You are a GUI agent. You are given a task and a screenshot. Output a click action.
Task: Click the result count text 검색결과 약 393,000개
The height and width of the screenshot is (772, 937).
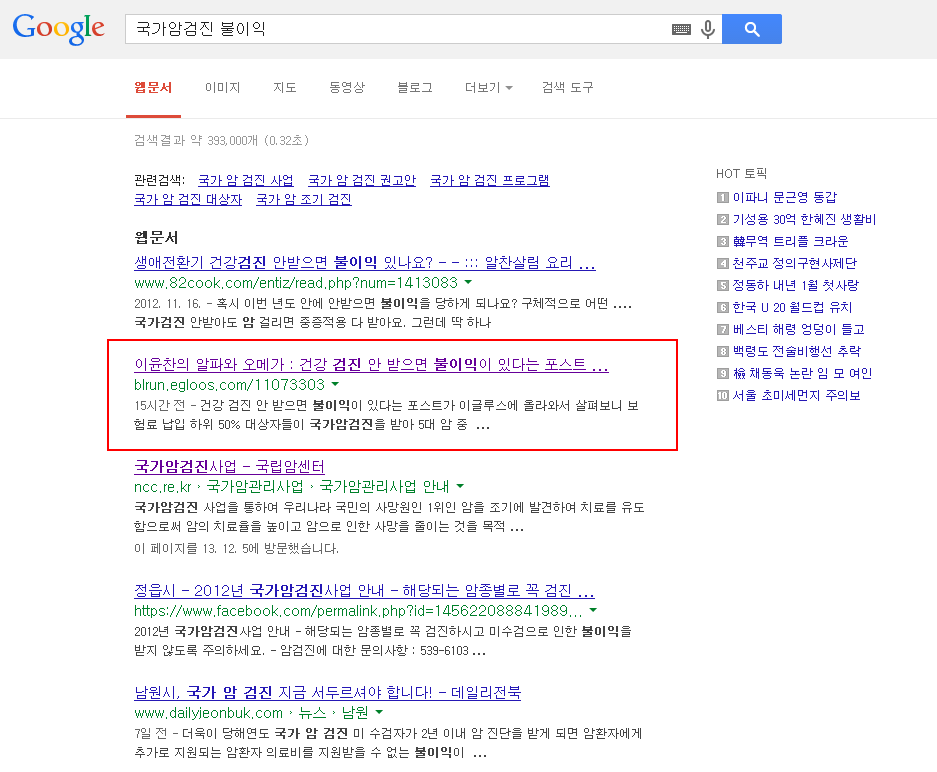coord(222,140)
